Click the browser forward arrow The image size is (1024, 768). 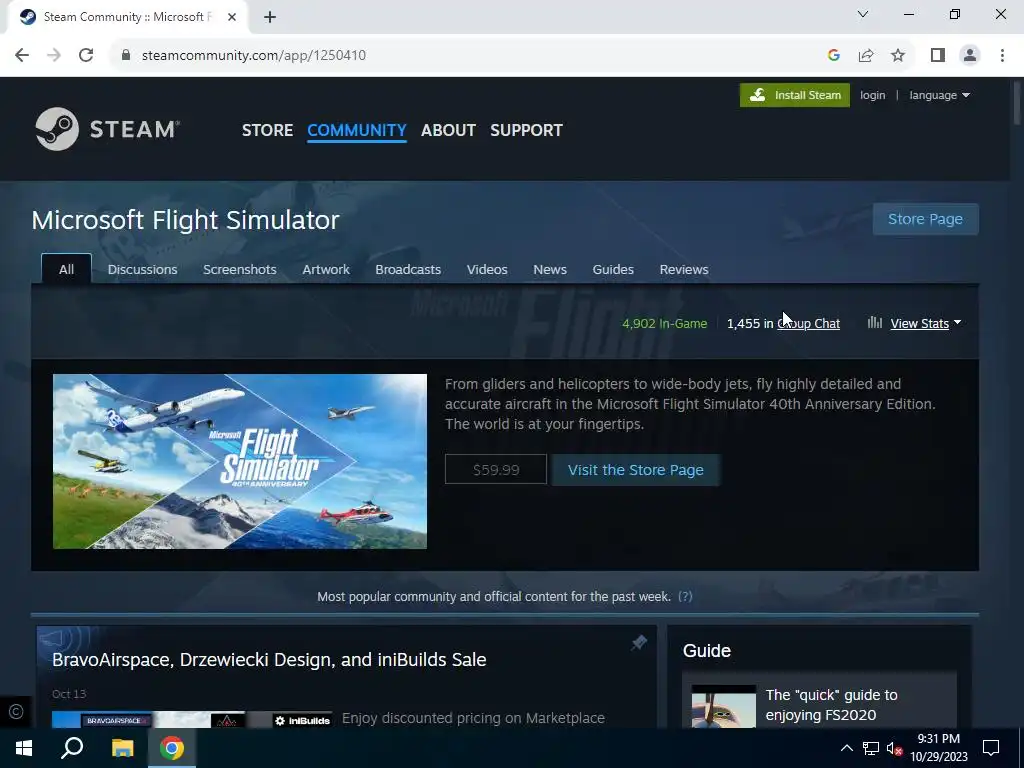coord(54,55)
